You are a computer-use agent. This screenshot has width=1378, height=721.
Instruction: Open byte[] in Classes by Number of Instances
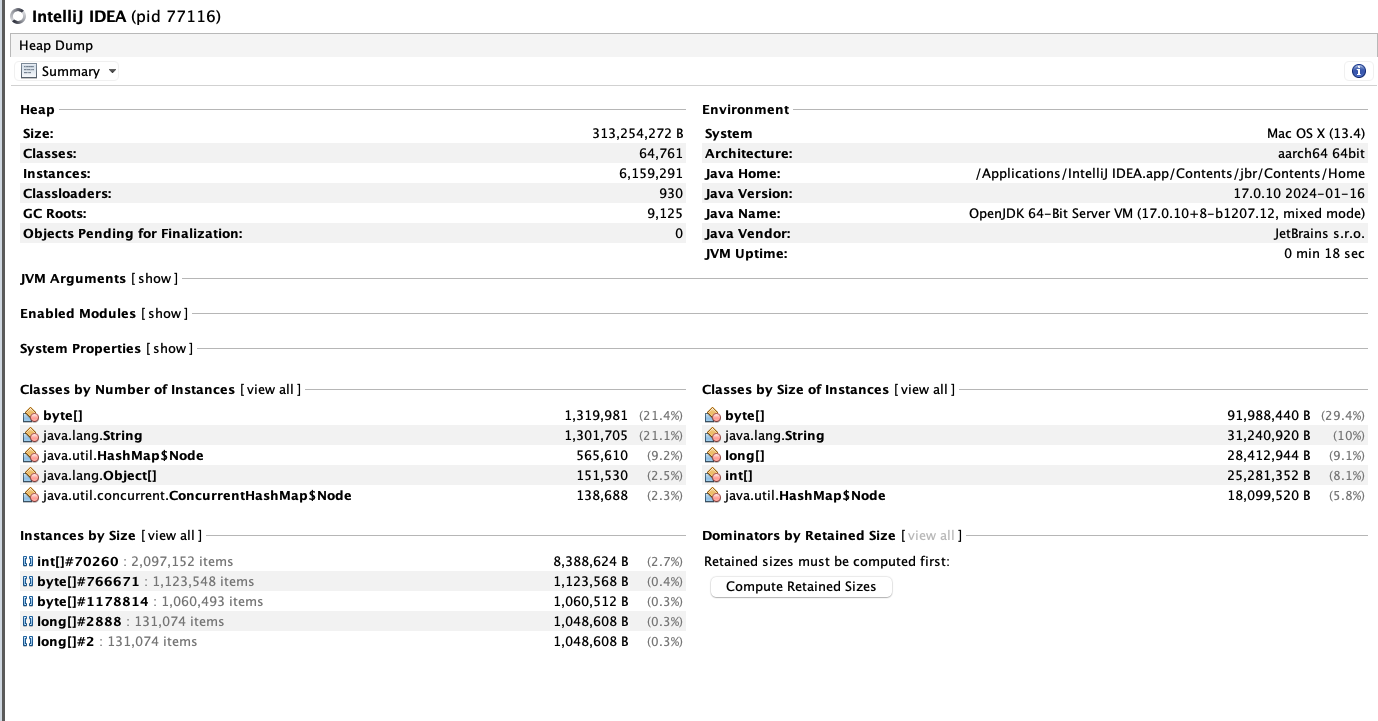[62, 415]
